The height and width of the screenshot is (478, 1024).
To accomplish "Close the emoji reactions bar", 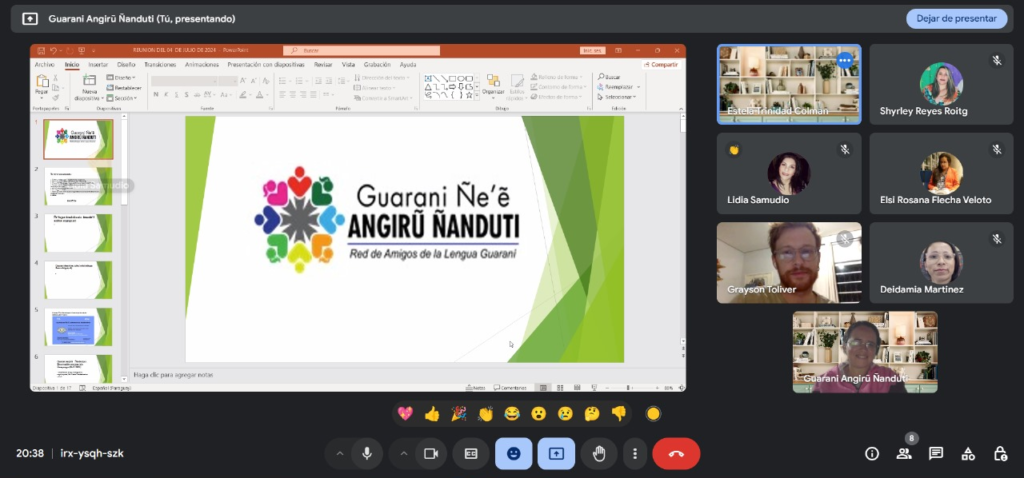I will point(513,454).
